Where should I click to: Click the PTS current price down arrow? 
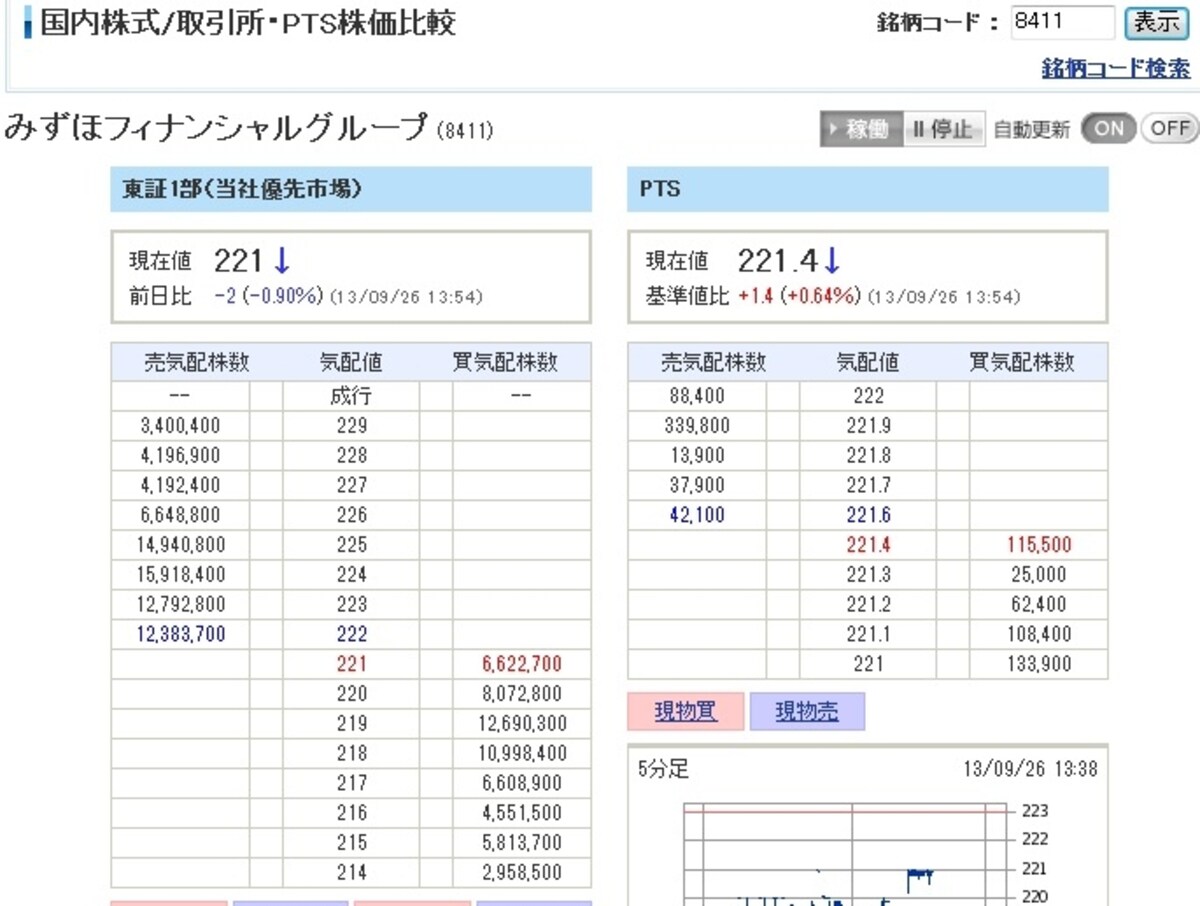(832, 261)
